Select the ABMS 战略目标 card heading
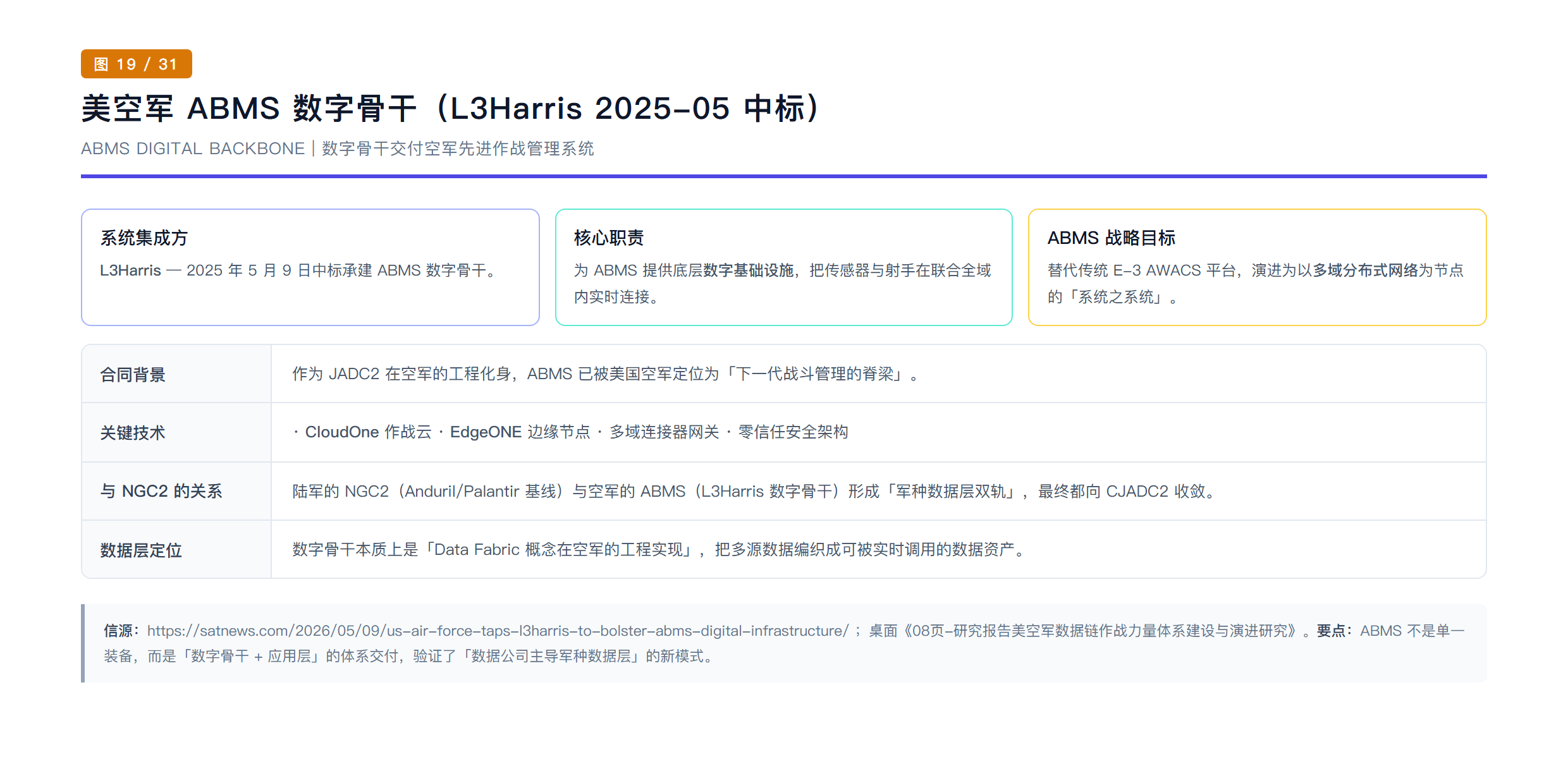 1112,238
